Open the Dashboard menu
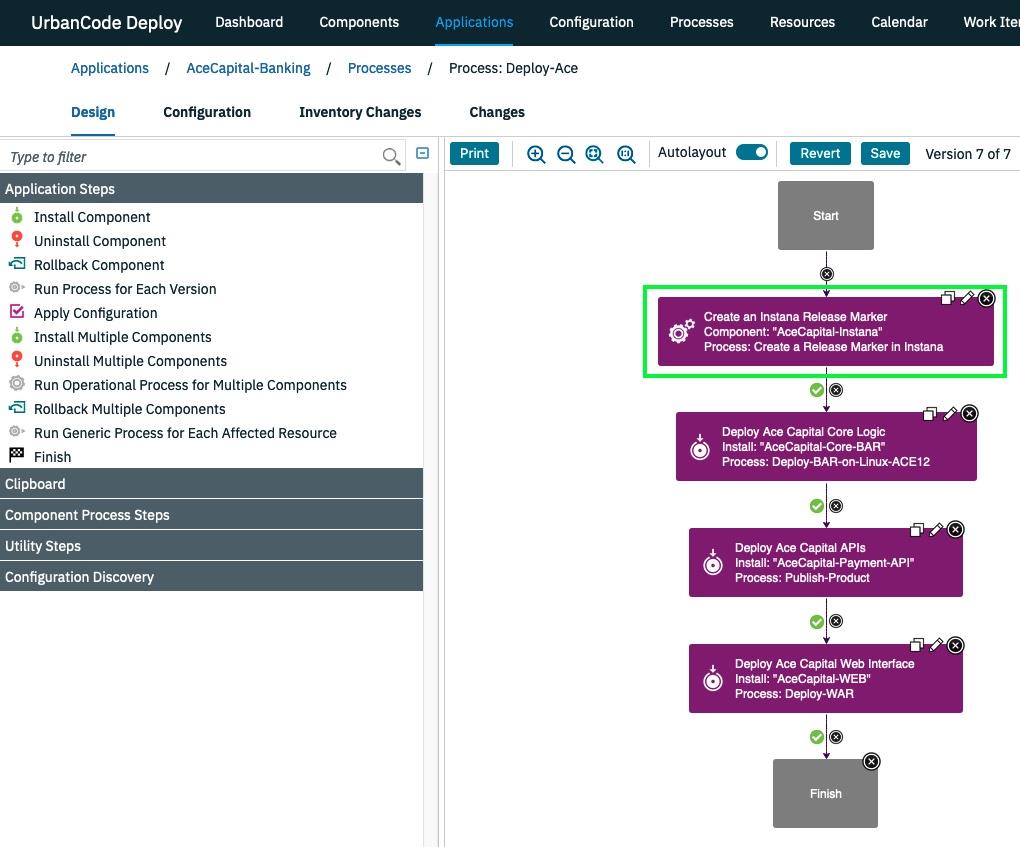1020x847 pixels. tap(249, 22)
